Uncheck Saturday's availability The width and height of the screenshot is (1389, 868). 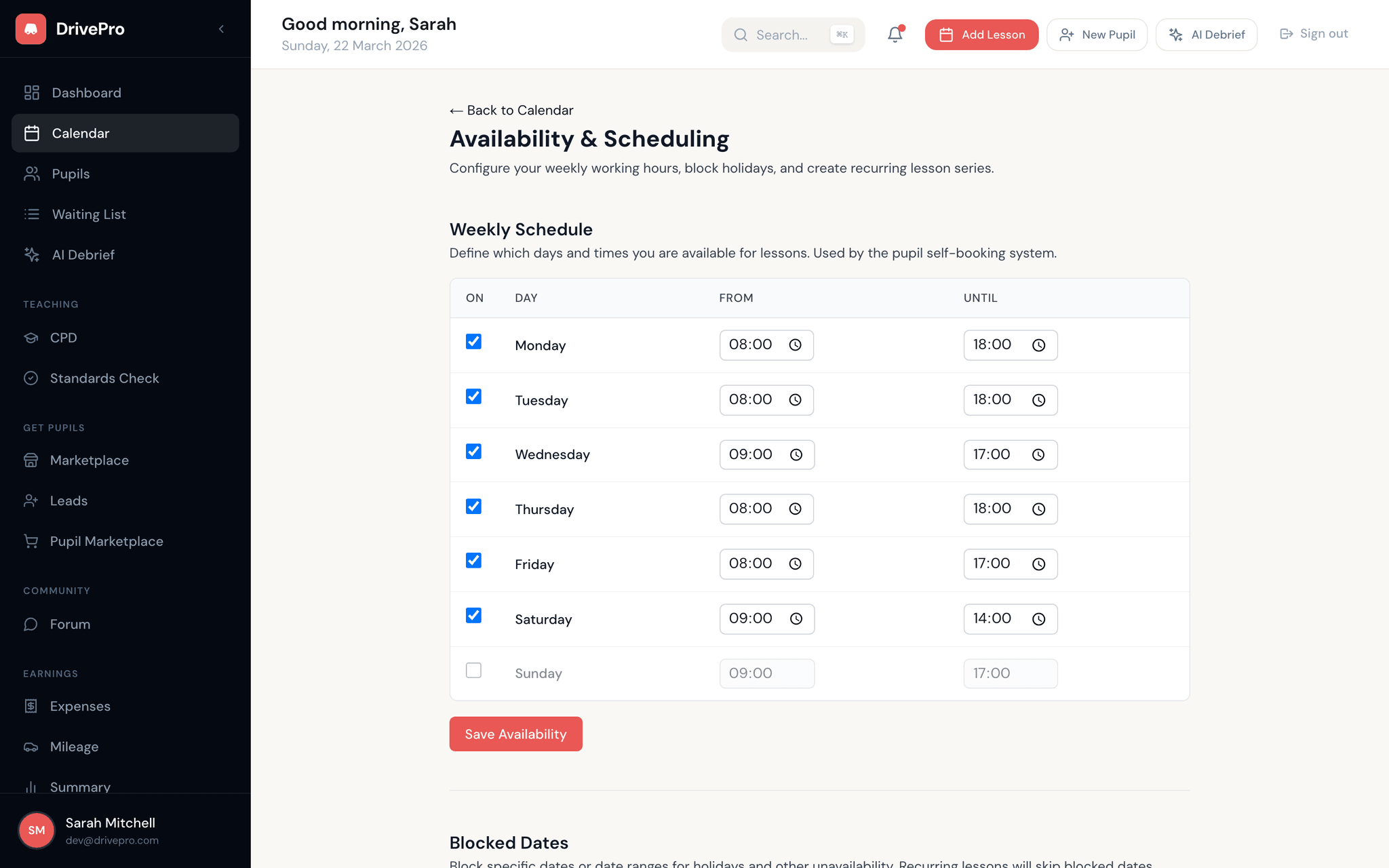pos(473,614)
